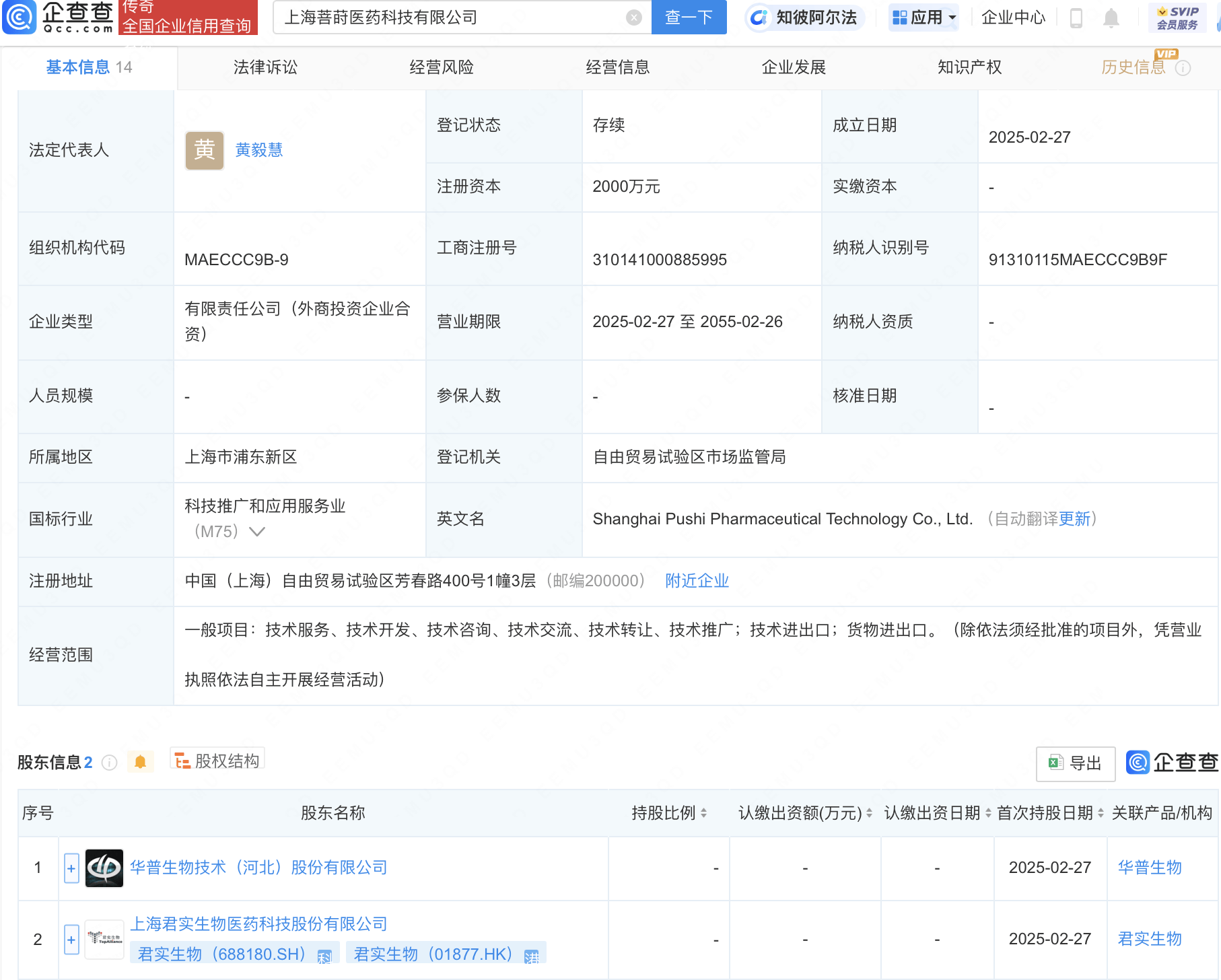Select 纳税人识别号 value 91310115MAECCC9B9F

1078,260
